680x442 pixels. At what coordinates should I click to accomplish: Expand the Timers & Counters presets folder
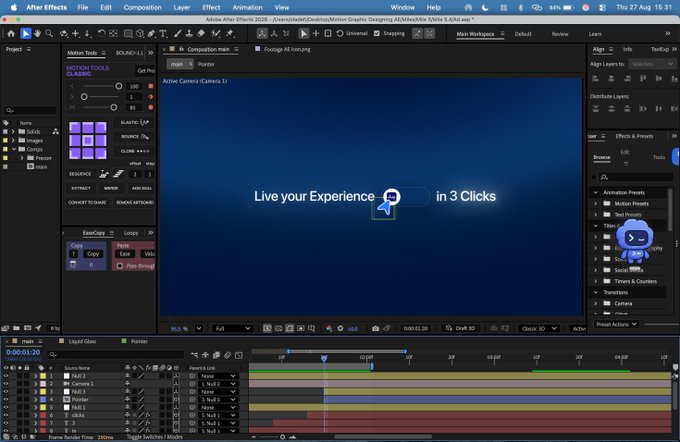[x=595, y=281]
